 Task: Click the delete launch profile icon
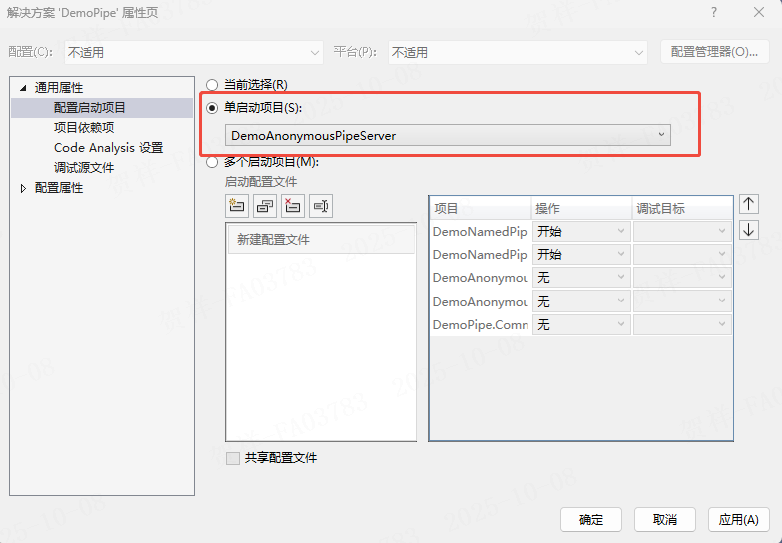click(x=293, y=206)
